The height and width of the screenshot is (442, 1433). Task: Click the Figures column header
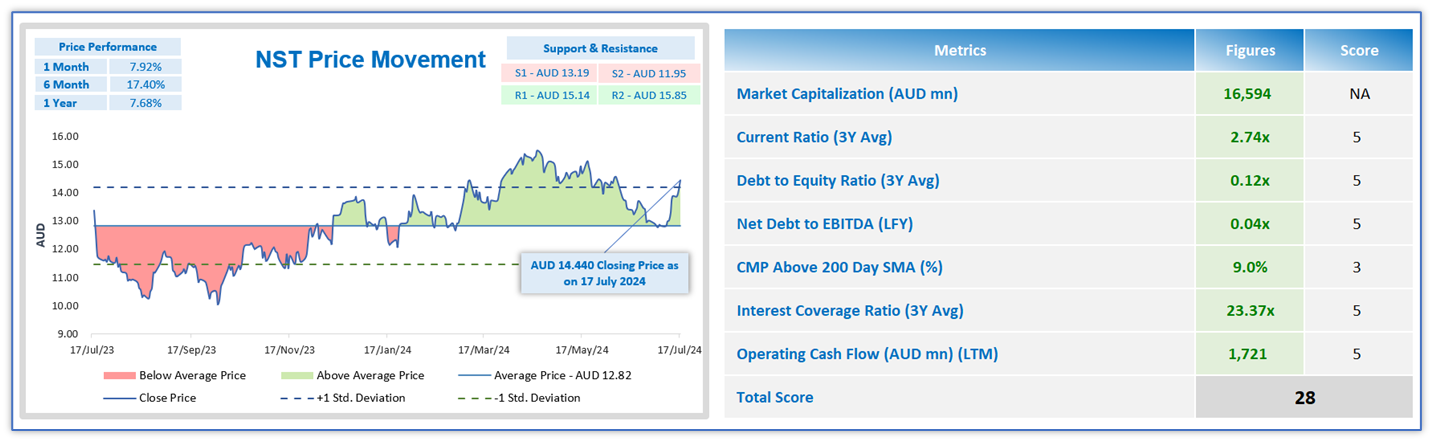(1250, 50)
